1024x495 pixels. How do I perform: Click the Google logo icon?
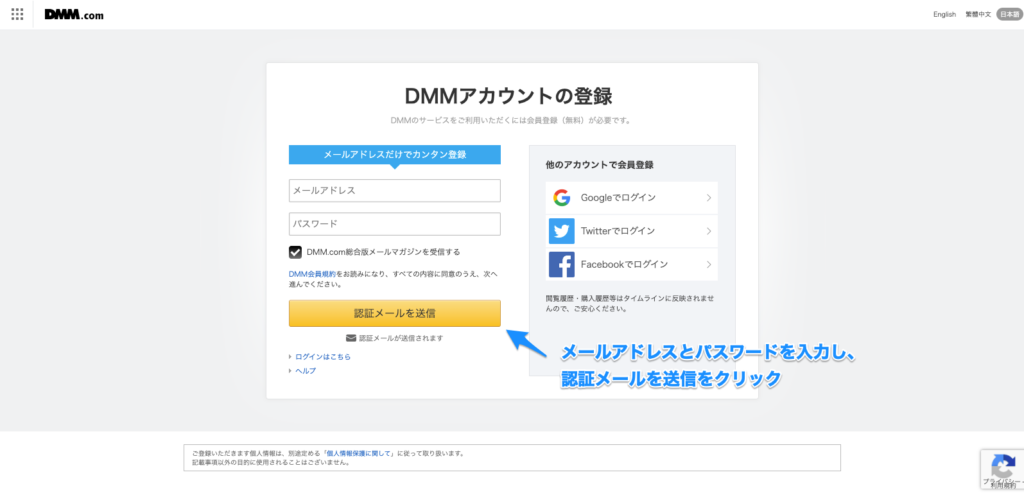[561, 197]
